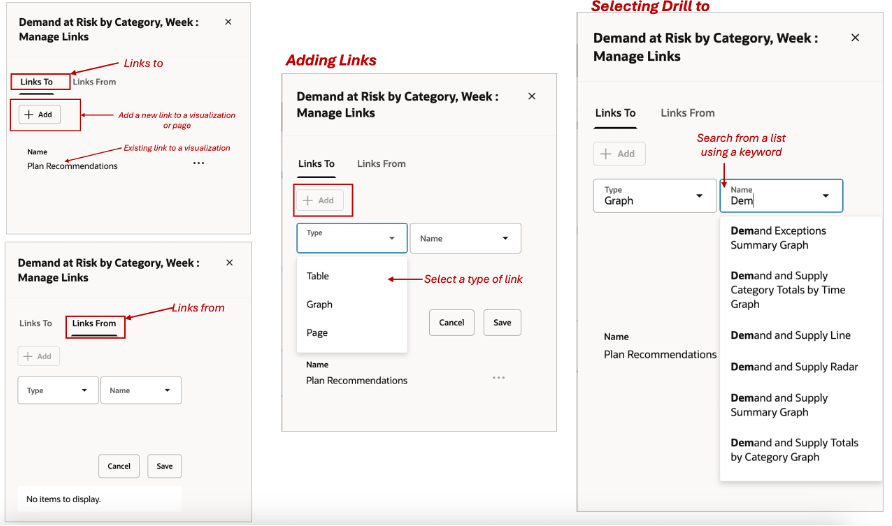Select Links From tab in bottom-left dialog

(94, 323)
